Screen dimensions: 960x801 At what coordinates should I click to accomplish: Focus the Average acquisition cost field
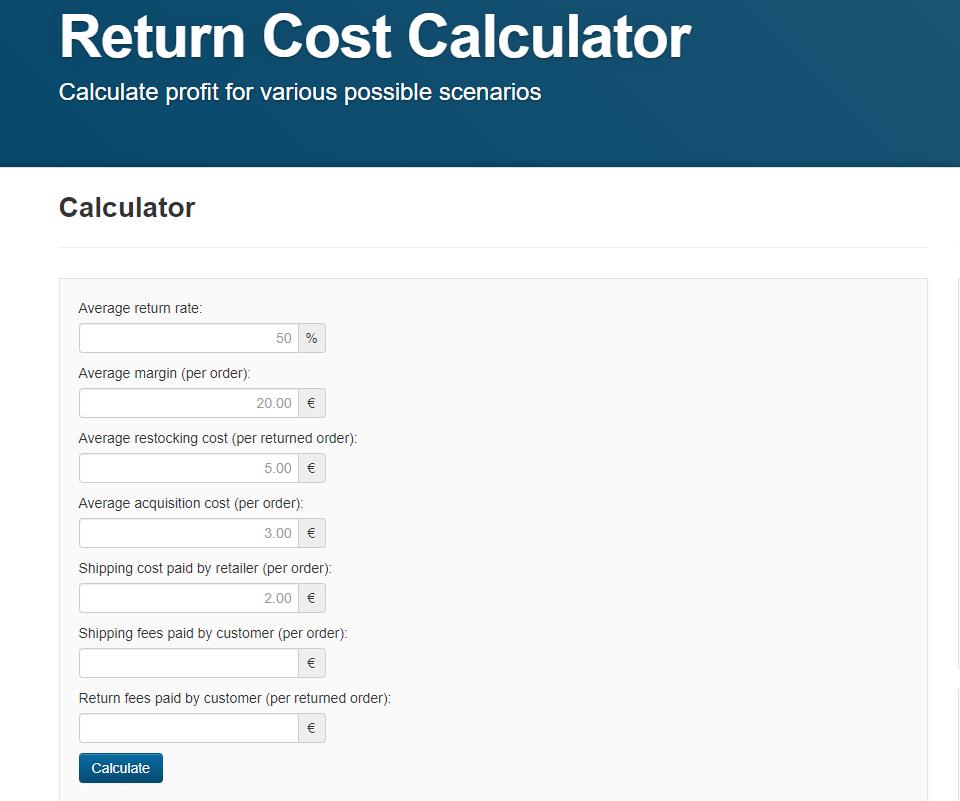[x=188, y=533]
